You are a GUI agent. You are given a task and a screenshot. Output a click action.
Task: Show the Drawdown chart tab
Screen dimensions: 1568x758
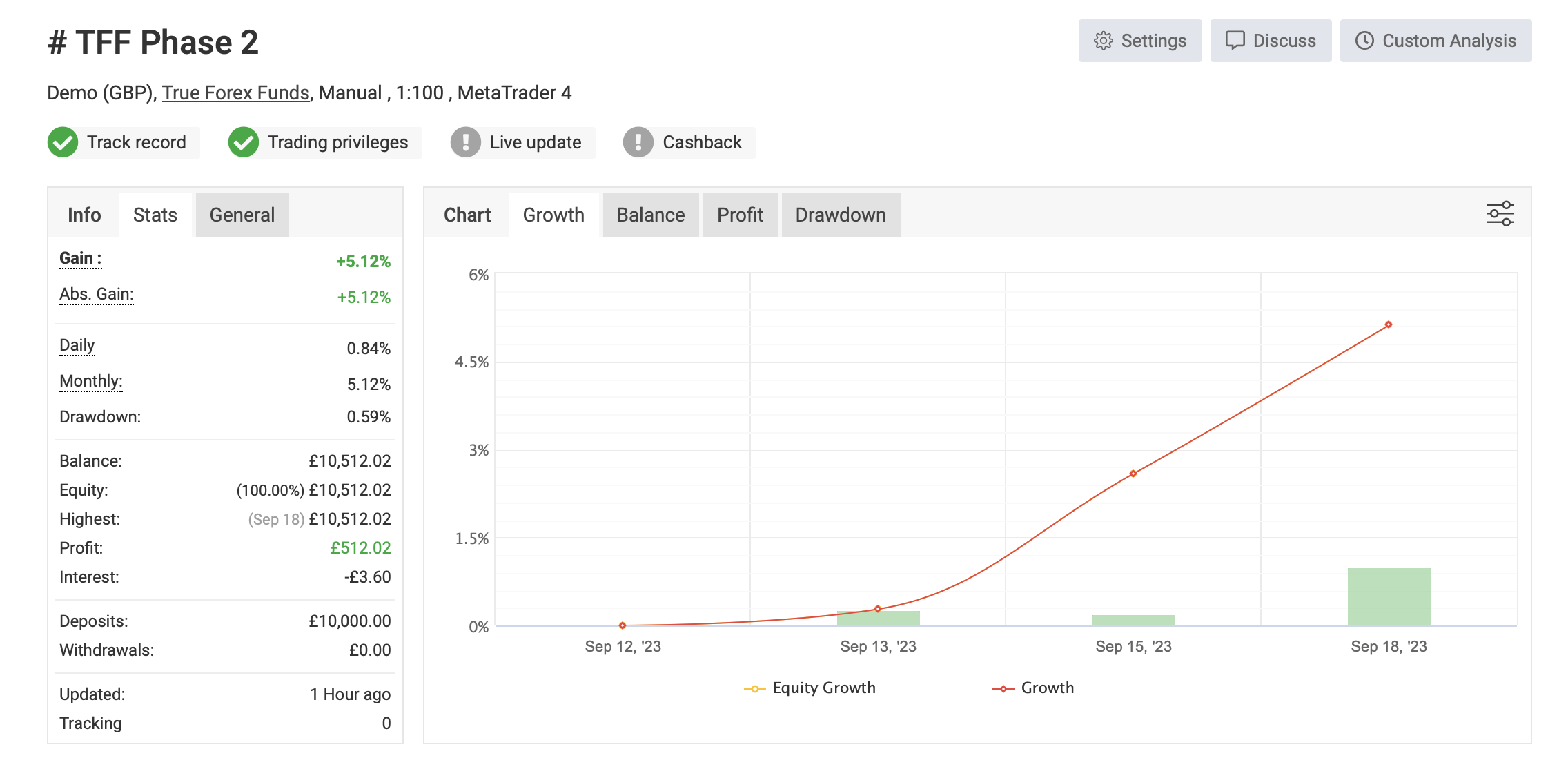[840, 215]
